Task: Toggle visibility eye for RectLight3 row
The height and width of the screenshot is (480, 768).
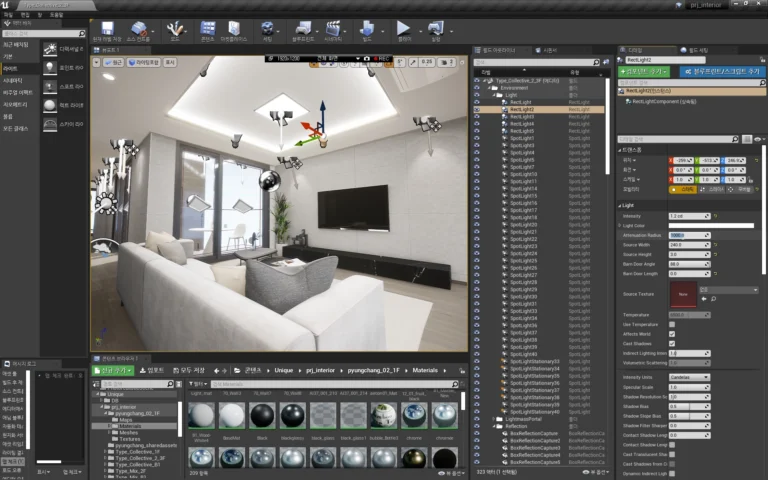Action: [x=477, y=117]
